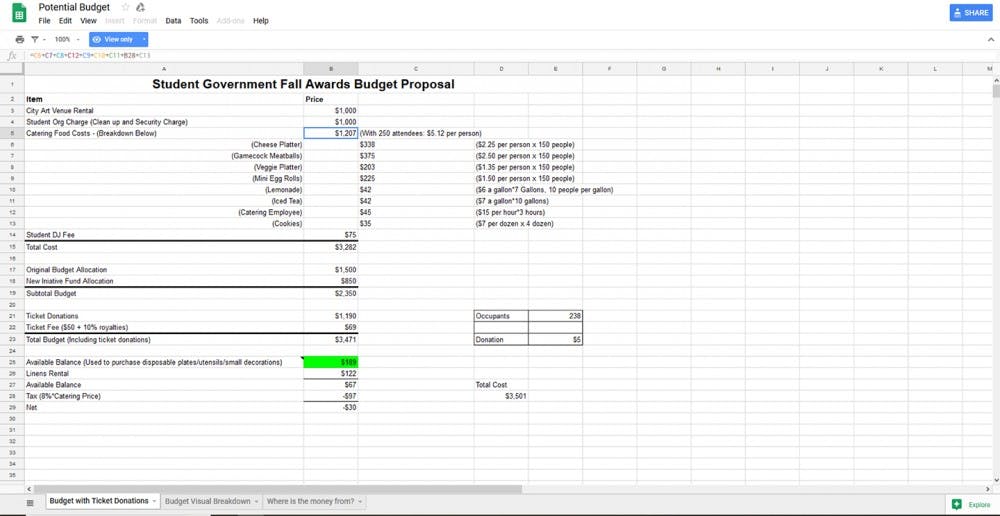Open Where is the money from tab arrow
The height and width of the screenshot is (516, 1000).
coord(360,502)
